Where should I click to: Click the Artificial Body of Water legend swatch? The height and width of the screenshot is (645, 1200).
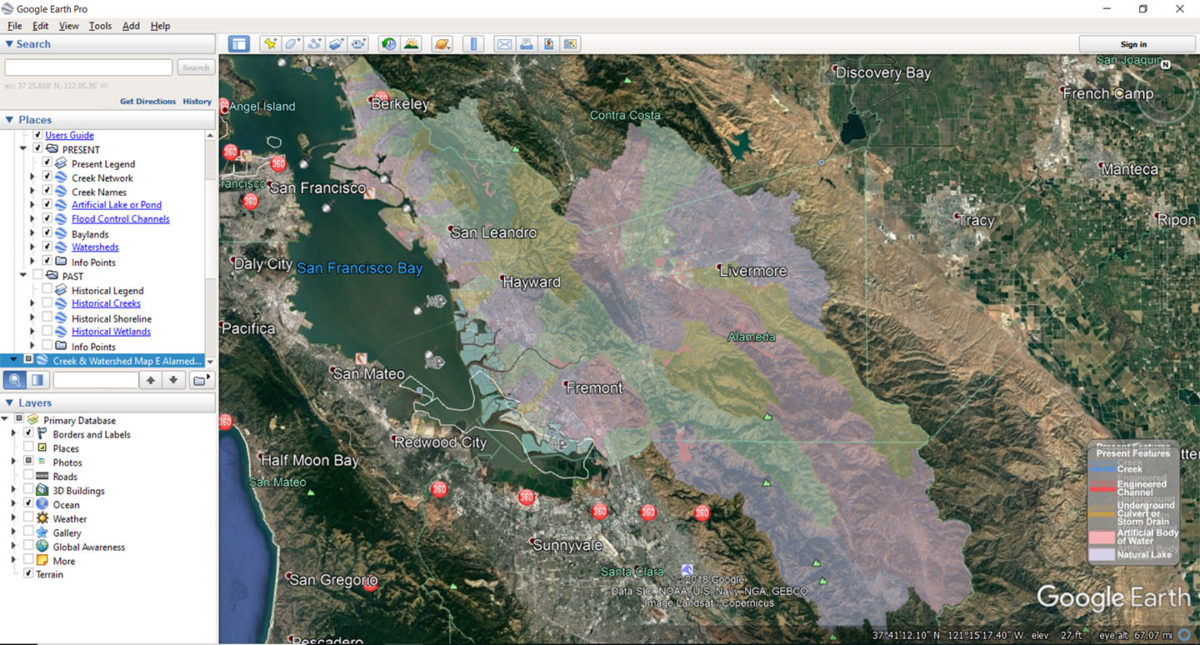click(1102, 538)
